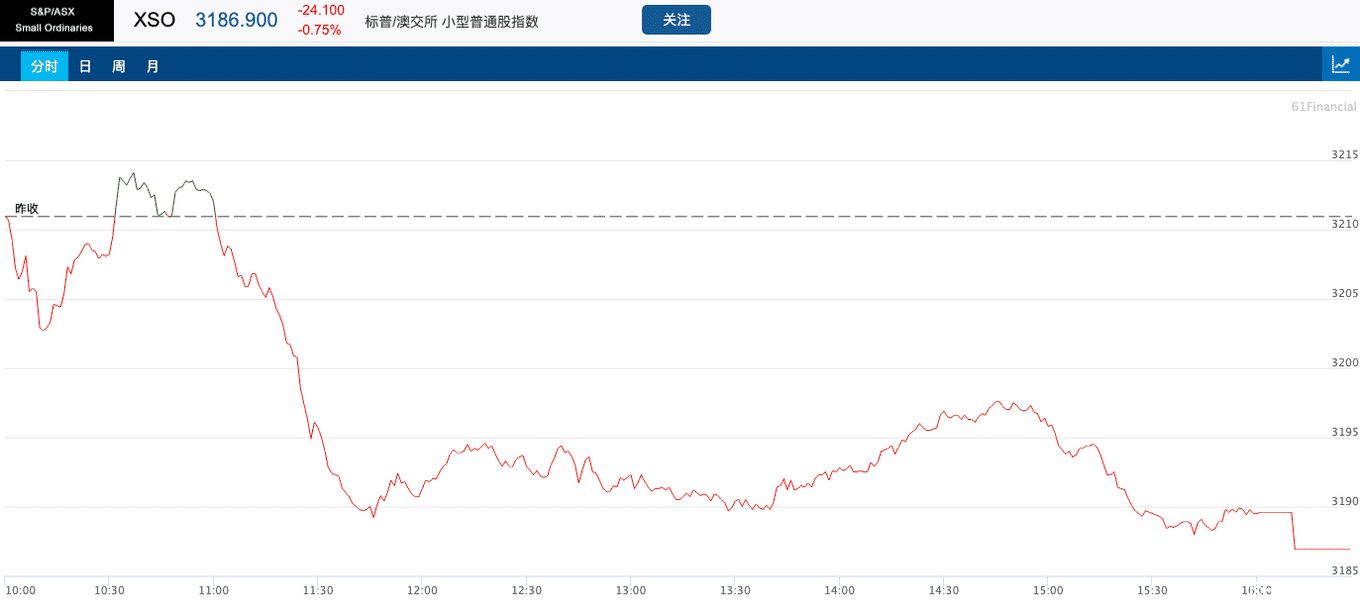Click the 12:00 time axis label
Viewport: 1360px width, 604px height.
(421, 591)
